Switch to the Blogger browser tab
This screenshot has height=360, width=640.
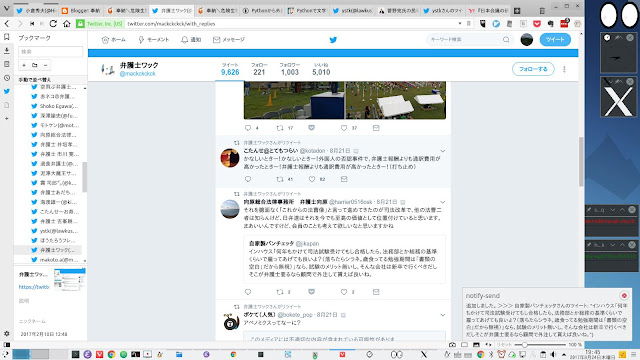click(x=81, y=11)
